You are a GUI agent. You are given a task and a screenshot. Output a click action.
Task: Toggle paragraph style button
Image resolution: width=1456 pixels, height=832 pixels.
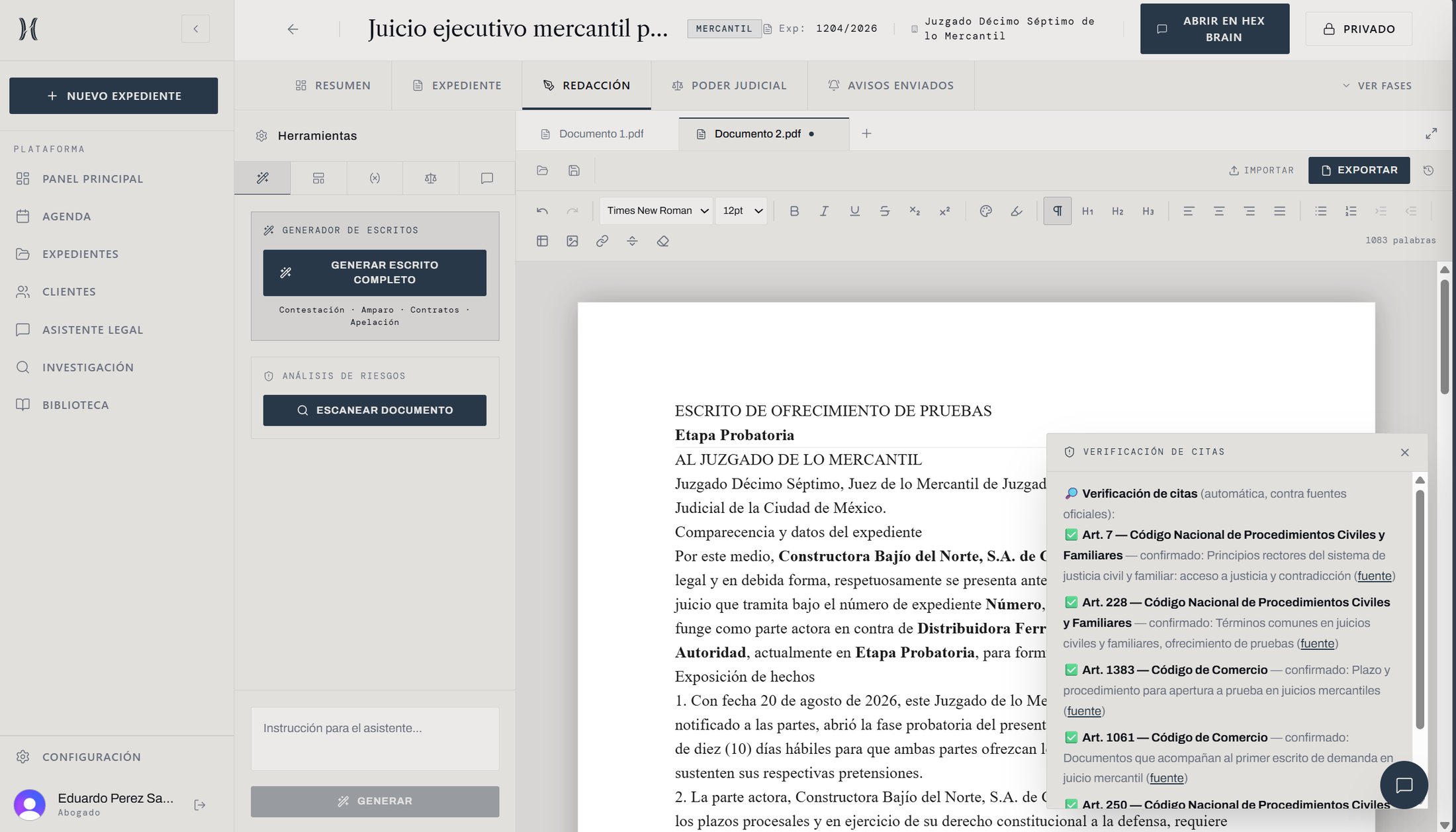(x=1058, y=210)
